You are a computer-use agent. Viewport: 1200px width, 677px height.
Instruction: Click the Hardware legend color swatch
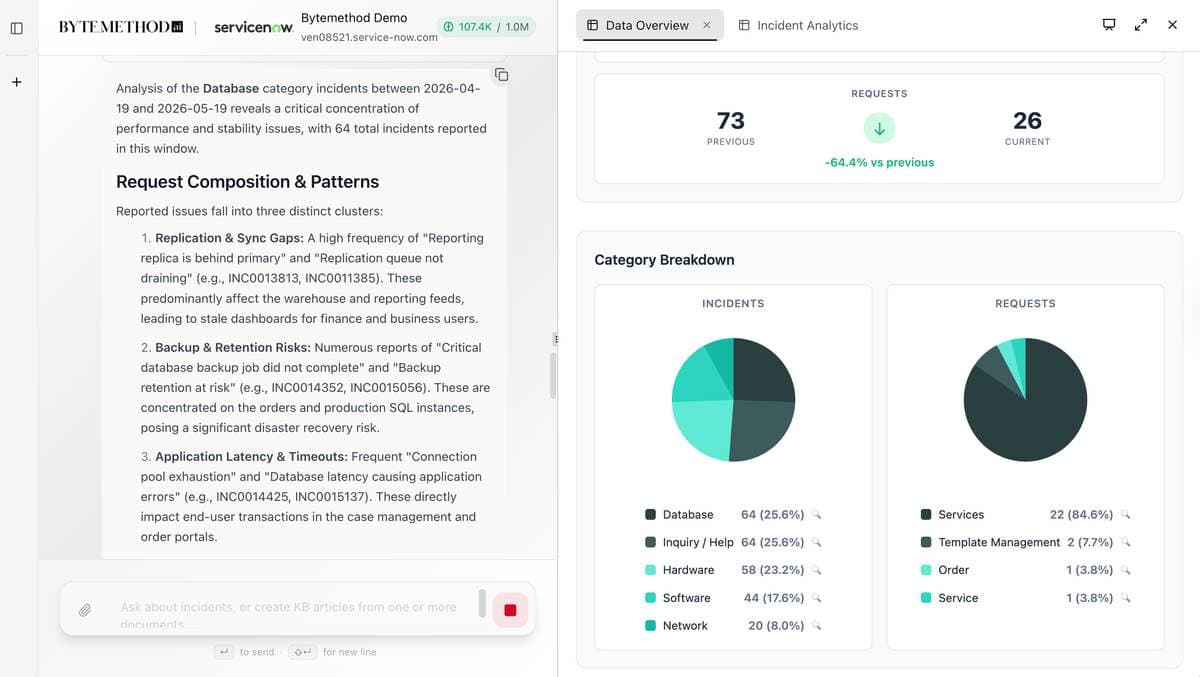[x=651, y=570]
